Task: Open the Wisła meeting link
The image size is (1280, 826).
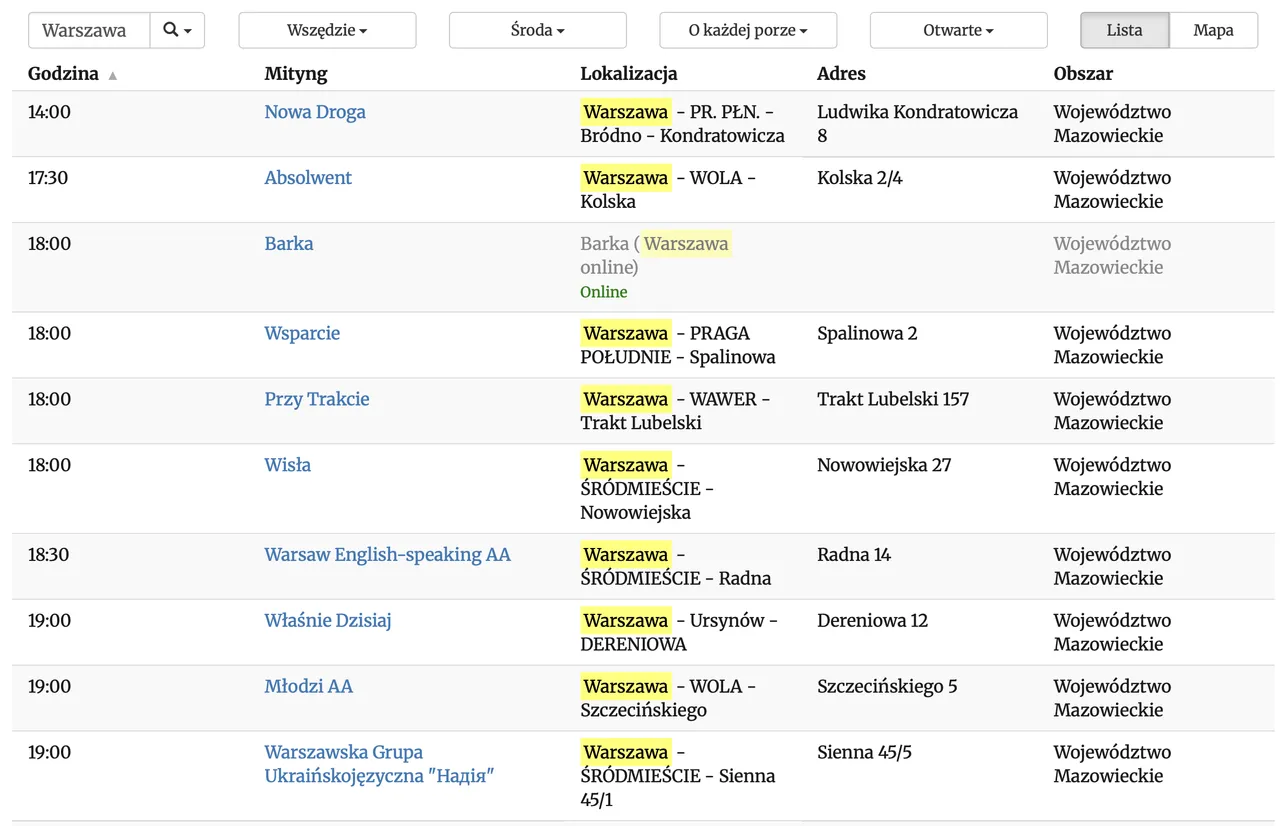Action: click(287, 466)
